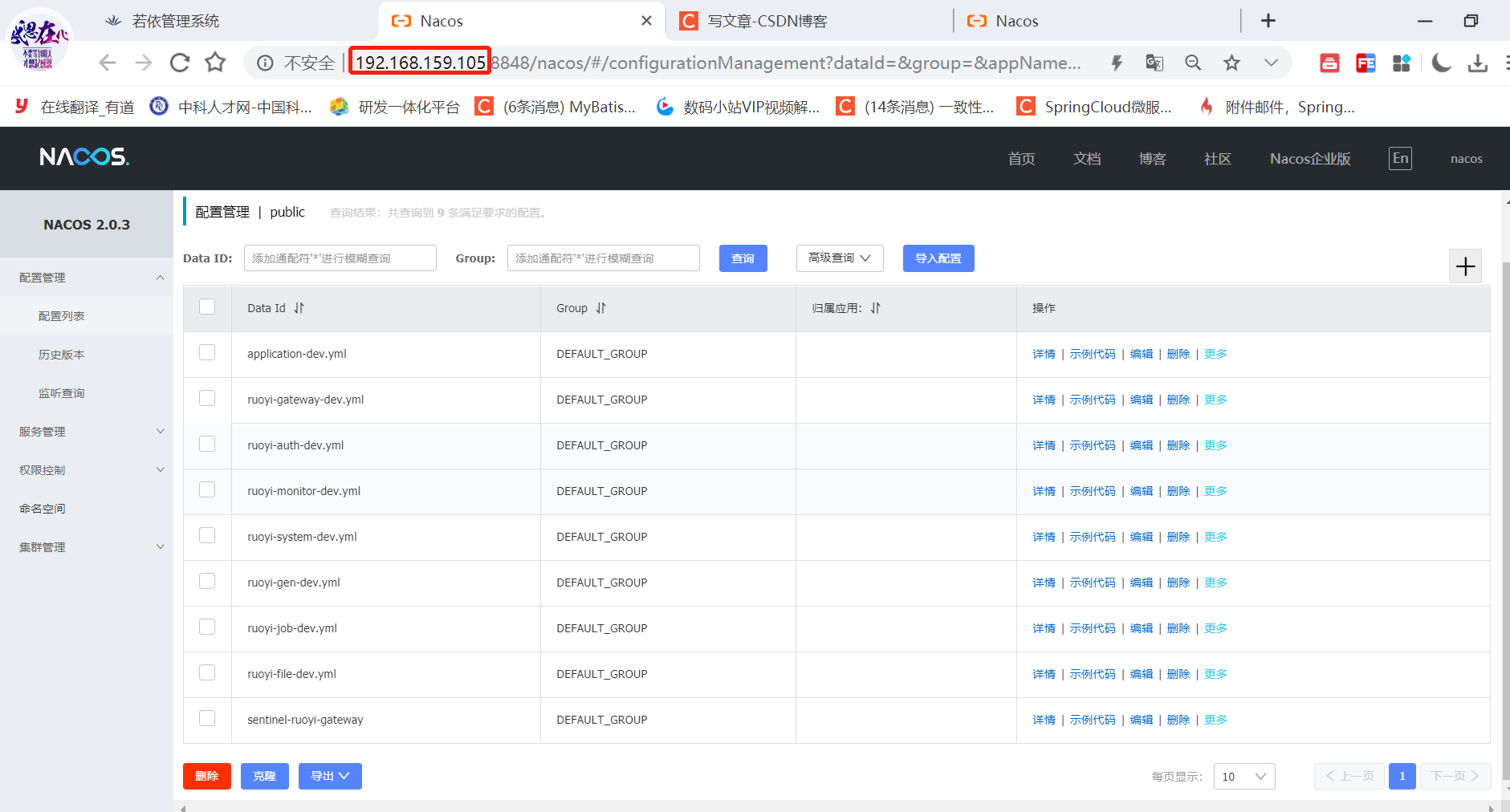Click the zoom magnifier icon in address bar
Screen dimensions: 1510x812
pos(1193,63)
